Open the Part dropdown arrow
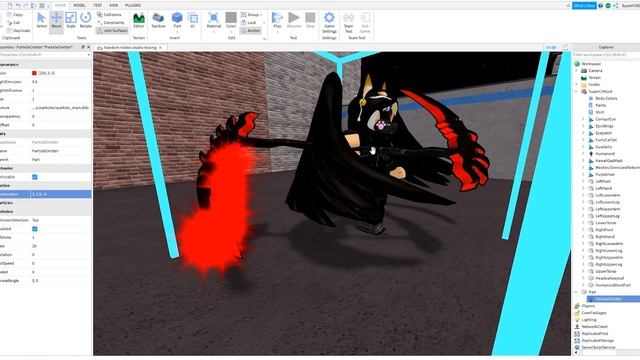Viewport: 640px width, 360px height. (177, 31)
